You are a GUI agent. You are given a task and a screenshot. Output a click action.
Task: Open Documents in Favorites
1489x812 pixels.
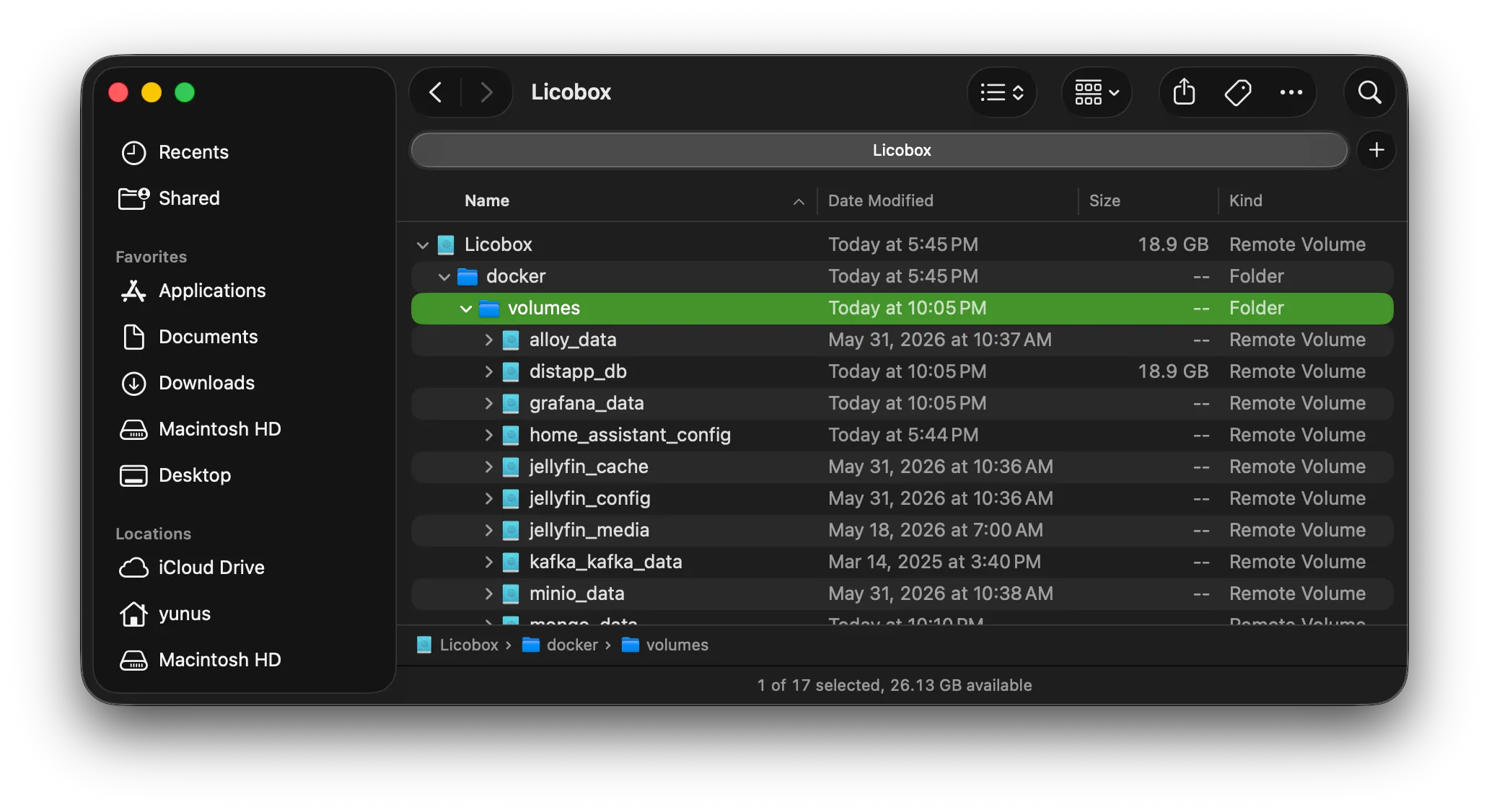189,337
